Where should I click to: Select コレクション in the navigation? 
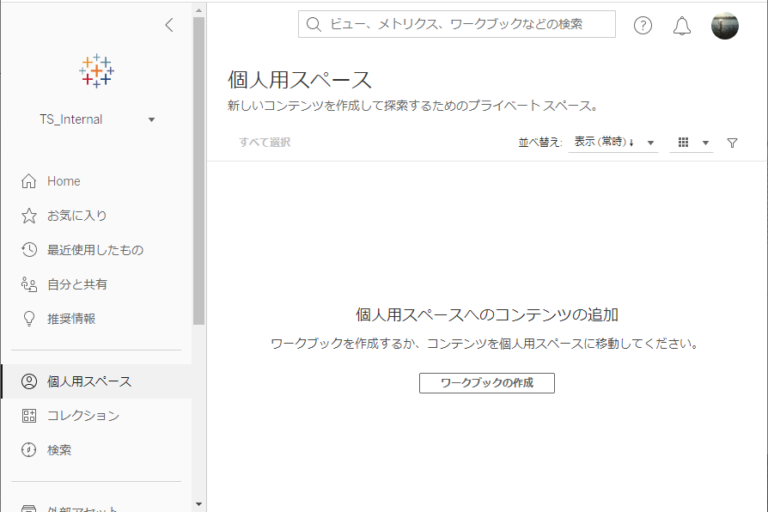tap(83, 415)
